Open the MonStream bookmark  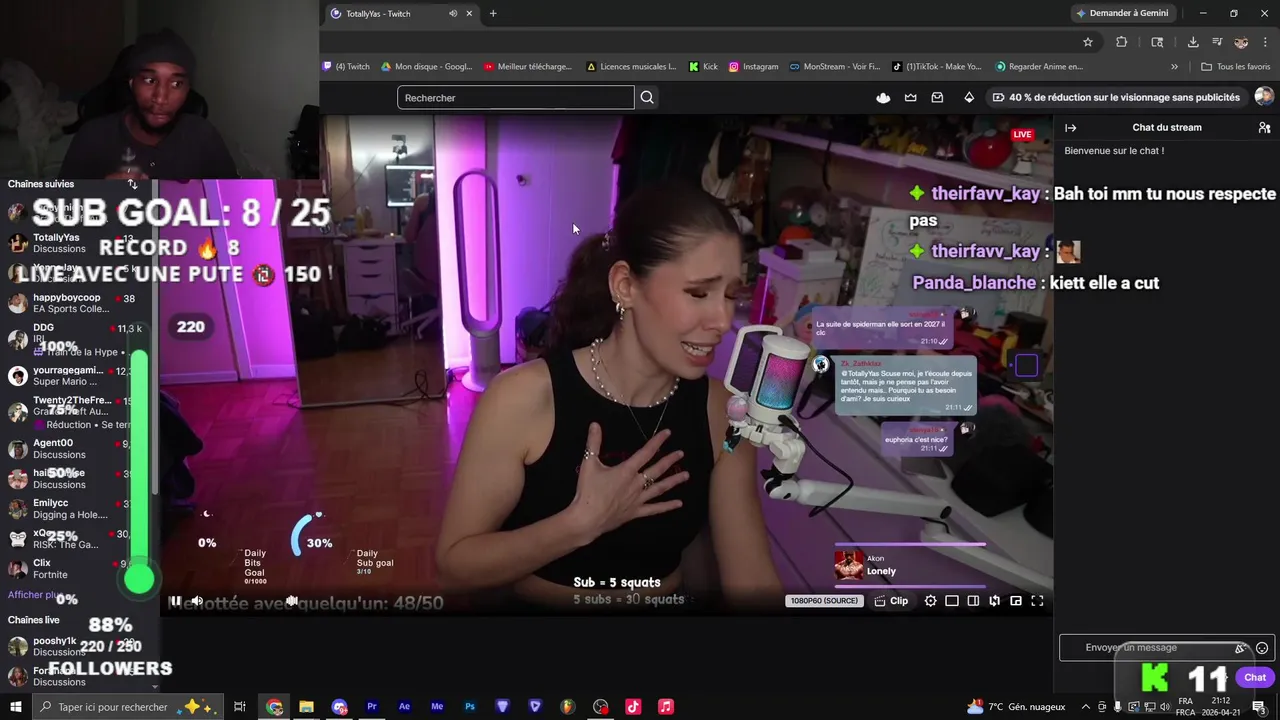tap(834, 67)
